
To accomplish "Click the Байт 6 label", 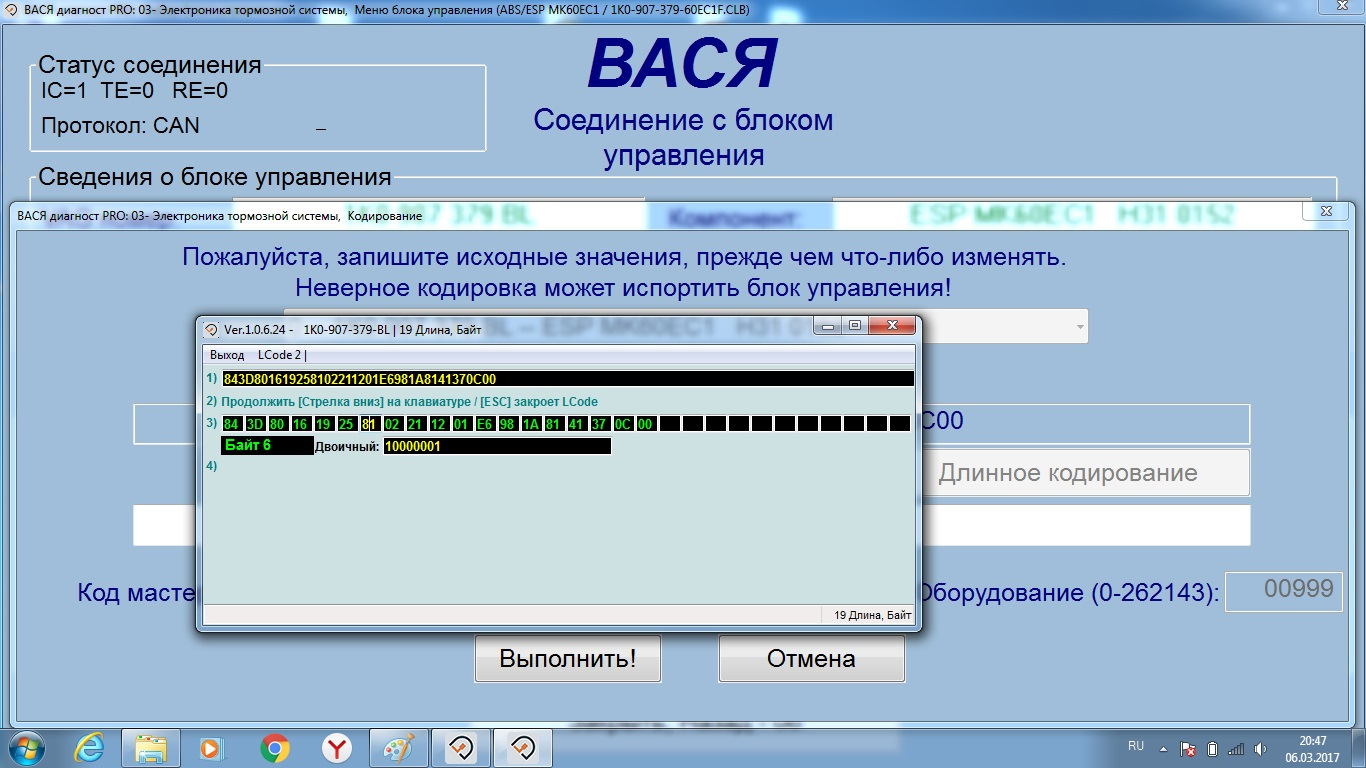I will click(x=267, y=446).
